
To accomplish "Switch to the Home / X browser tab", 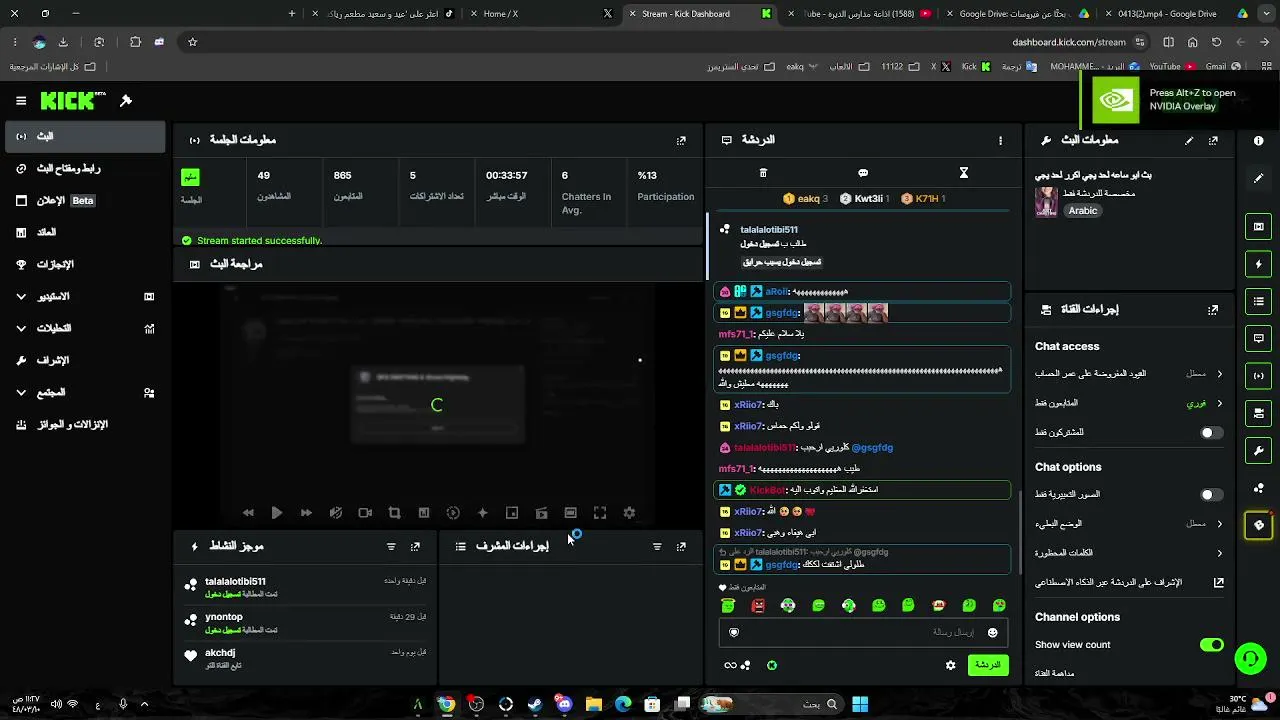I will [x=541, y=14].
